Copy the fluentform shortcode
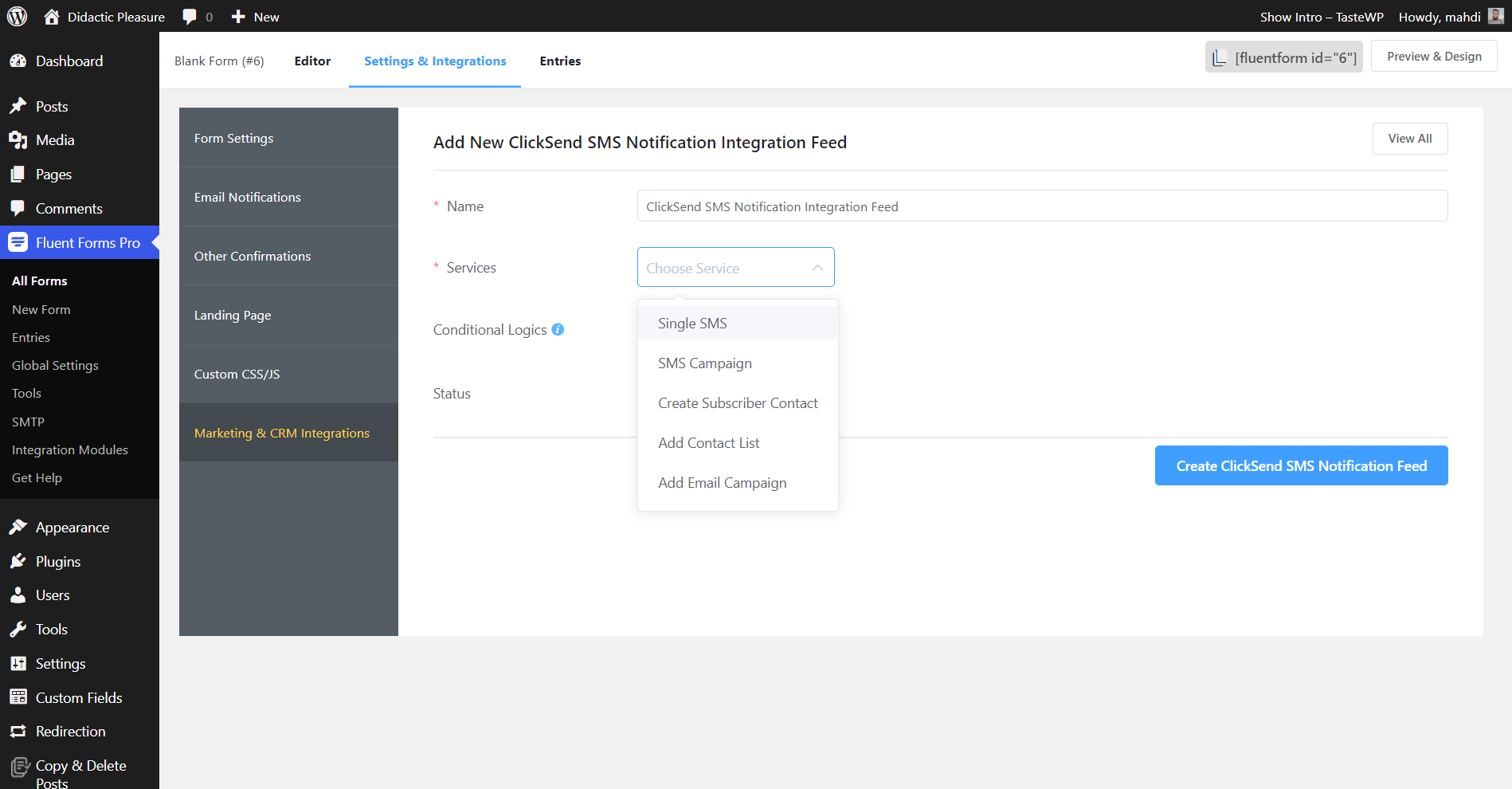This screenshot has width=1512, height=789. pyautogui.click(x=1283, y=57)
